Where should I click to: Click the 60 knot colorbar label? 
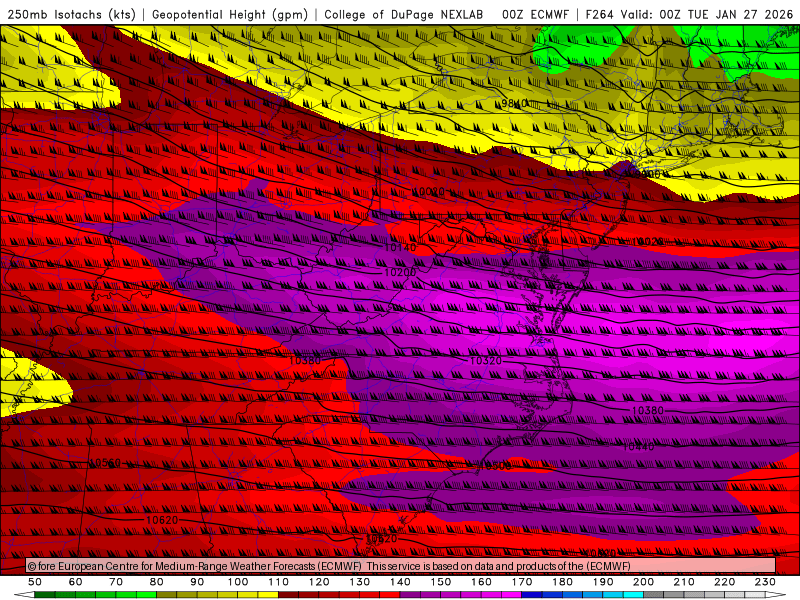tap(76, 582)
